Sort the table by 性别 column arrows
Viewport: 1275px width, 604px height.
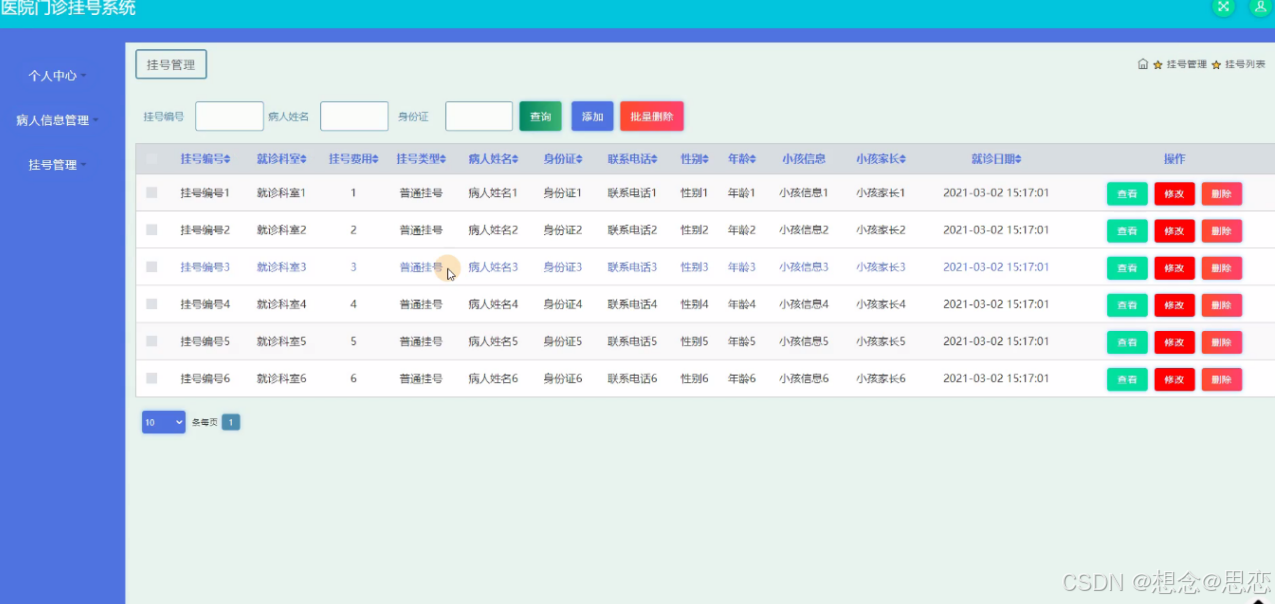pos(707,159)
